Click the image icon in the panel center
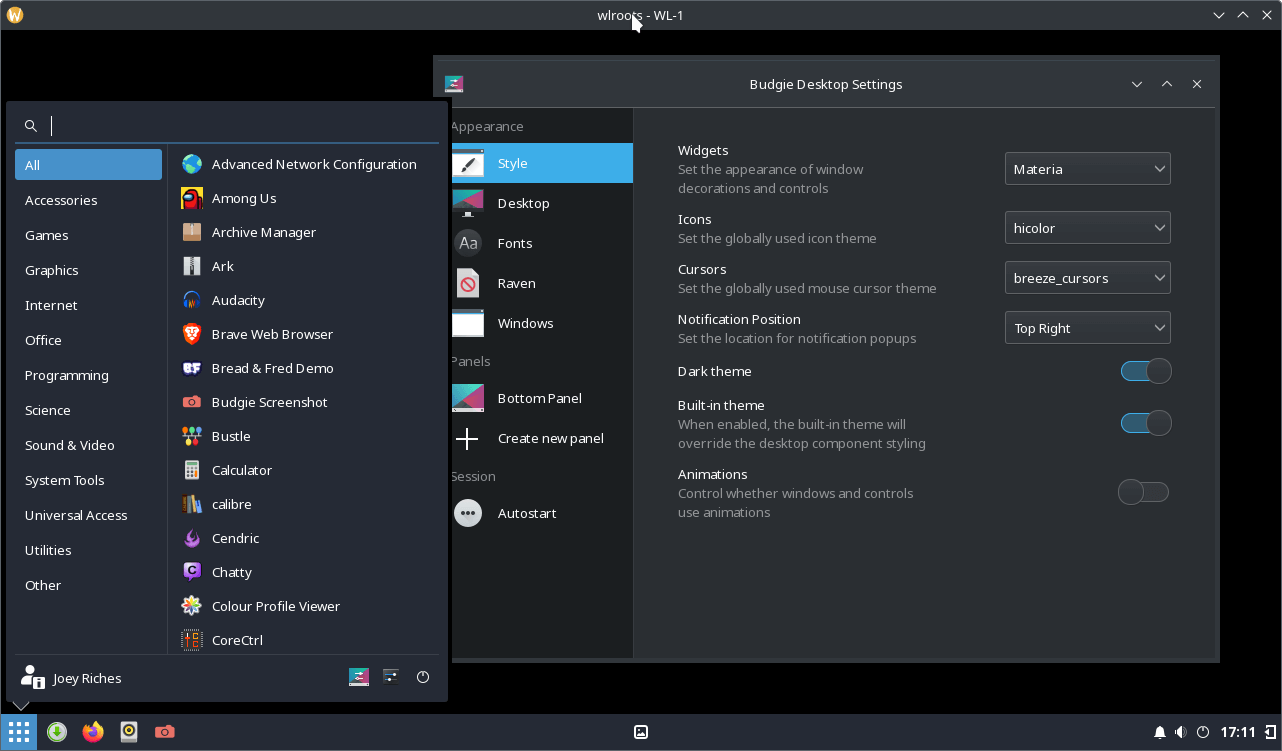Screen dimensions: 1282x751 click(641, 732)
